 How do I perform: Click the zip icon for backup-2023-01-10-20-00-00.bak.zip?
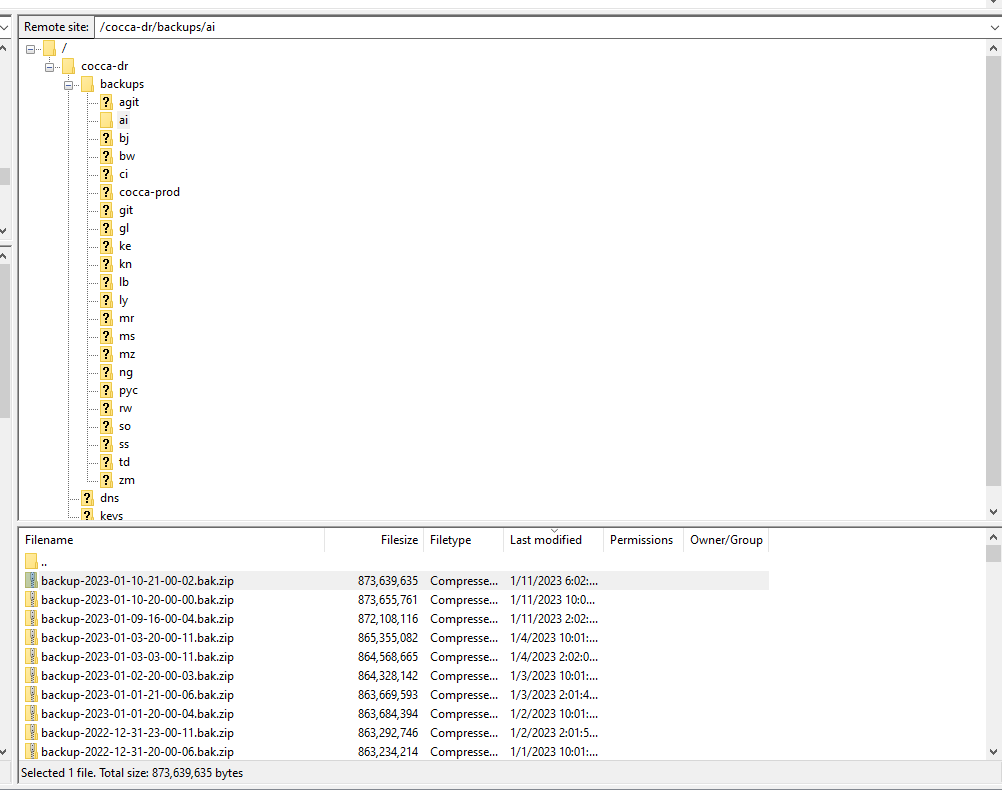pos(32,600)
